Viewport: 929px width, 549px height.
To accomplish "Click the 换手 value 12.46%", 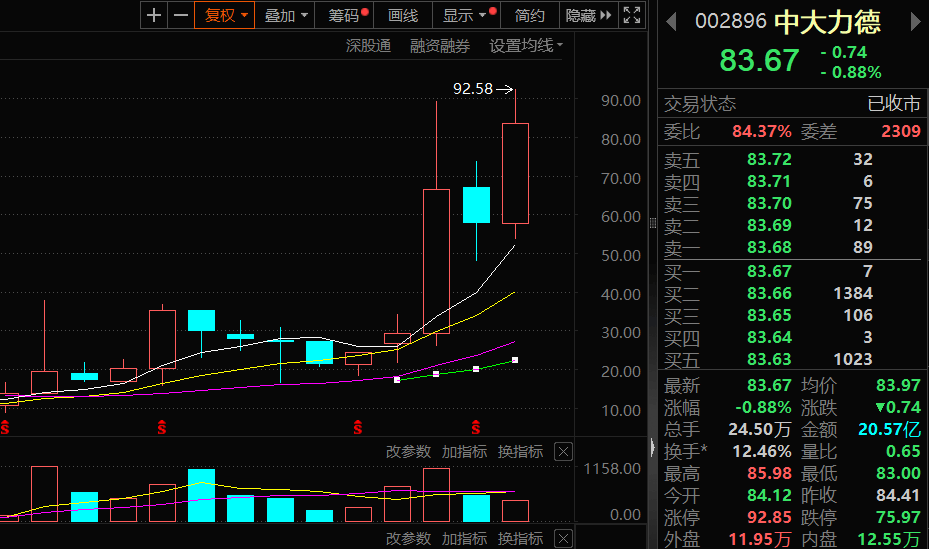I will tap(762, 451).
